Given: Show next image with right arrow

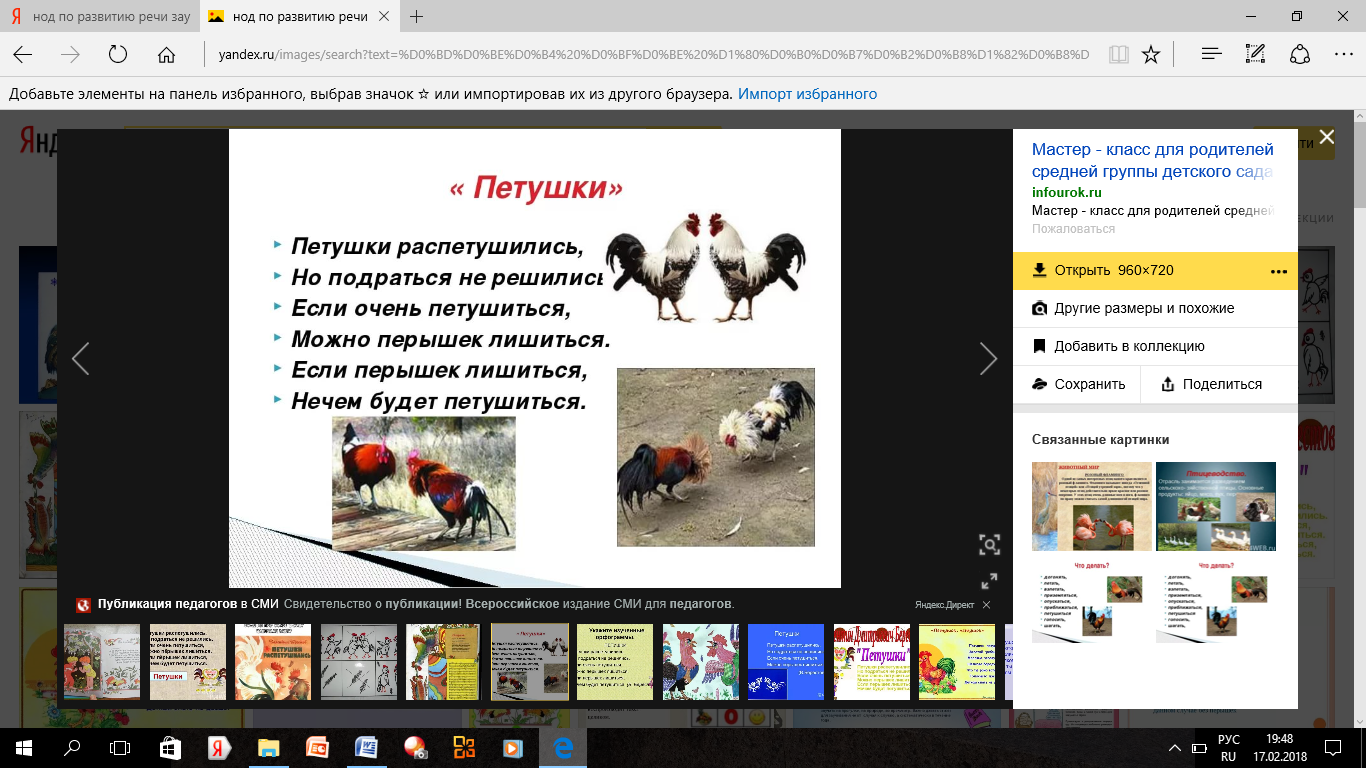Looking at the screenshot, I should (x=988, y=358).
